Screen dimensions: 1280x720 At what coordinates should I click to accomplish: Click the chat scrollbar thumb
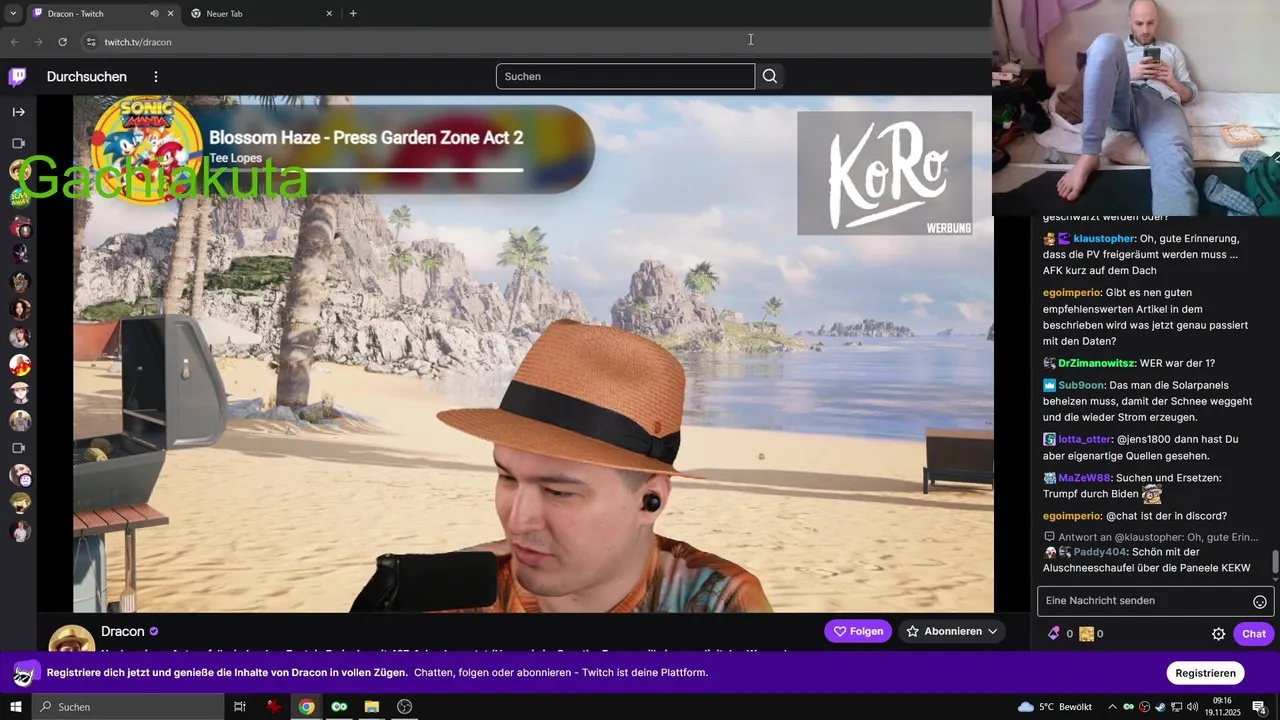(x=1274, y=562)
